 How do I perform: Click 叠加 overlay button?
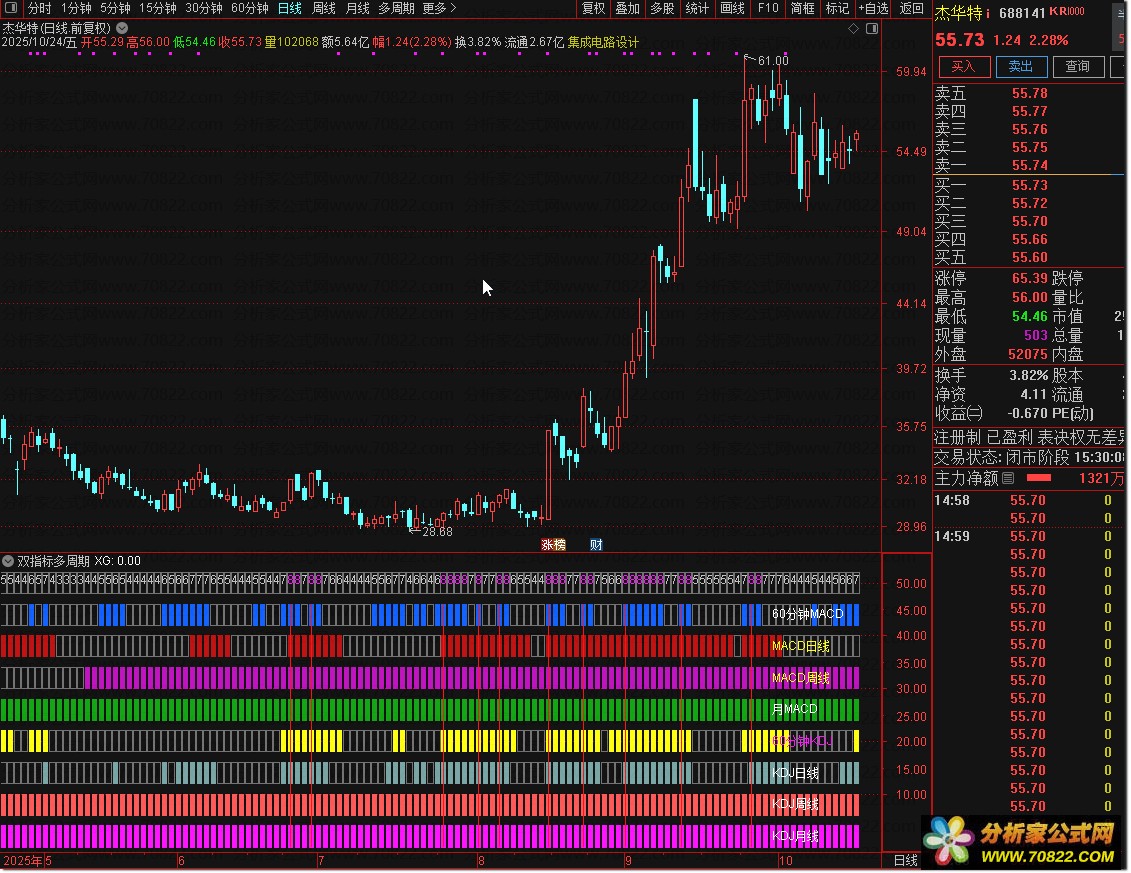[x=628, y=8]
